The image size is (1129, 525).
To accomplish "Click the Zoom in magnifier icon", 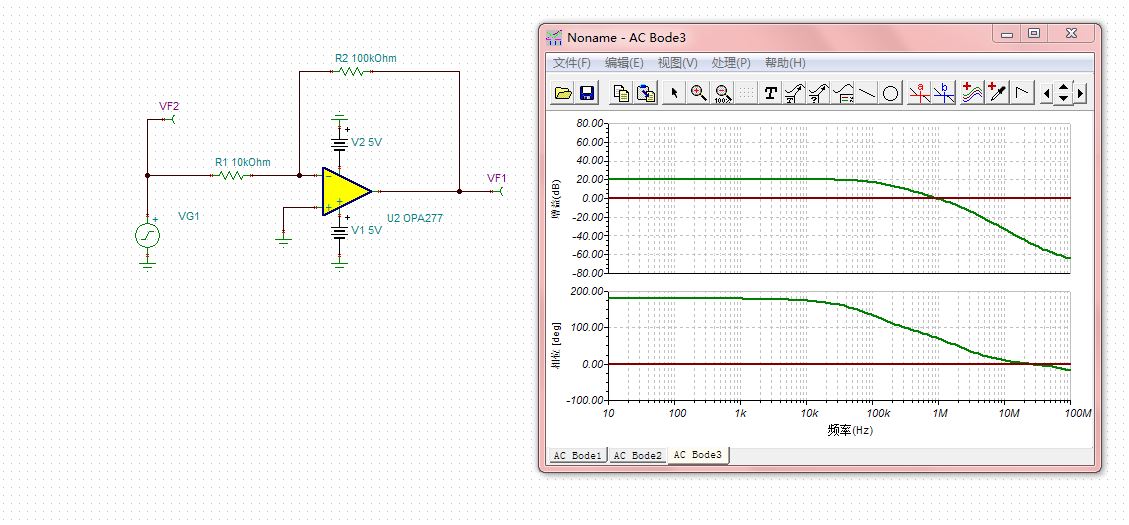I will [x=698, y=93].
